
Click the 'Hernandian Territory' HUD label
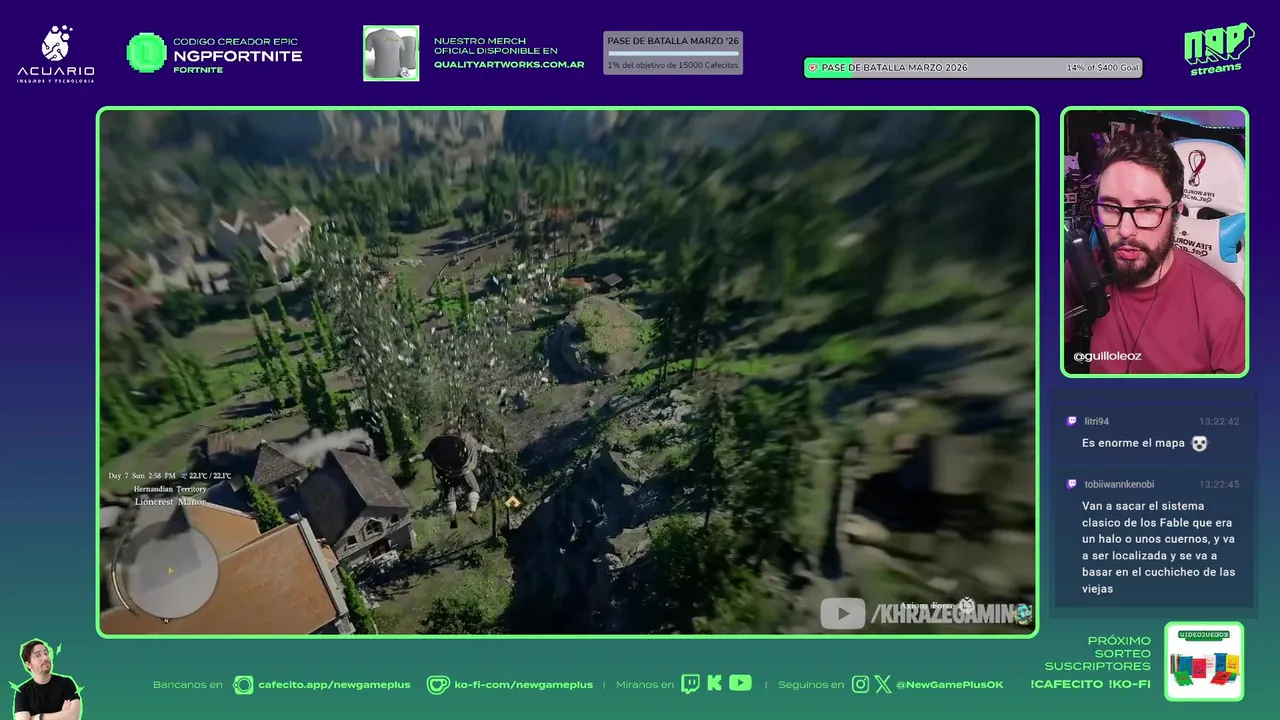click(170, 489)
